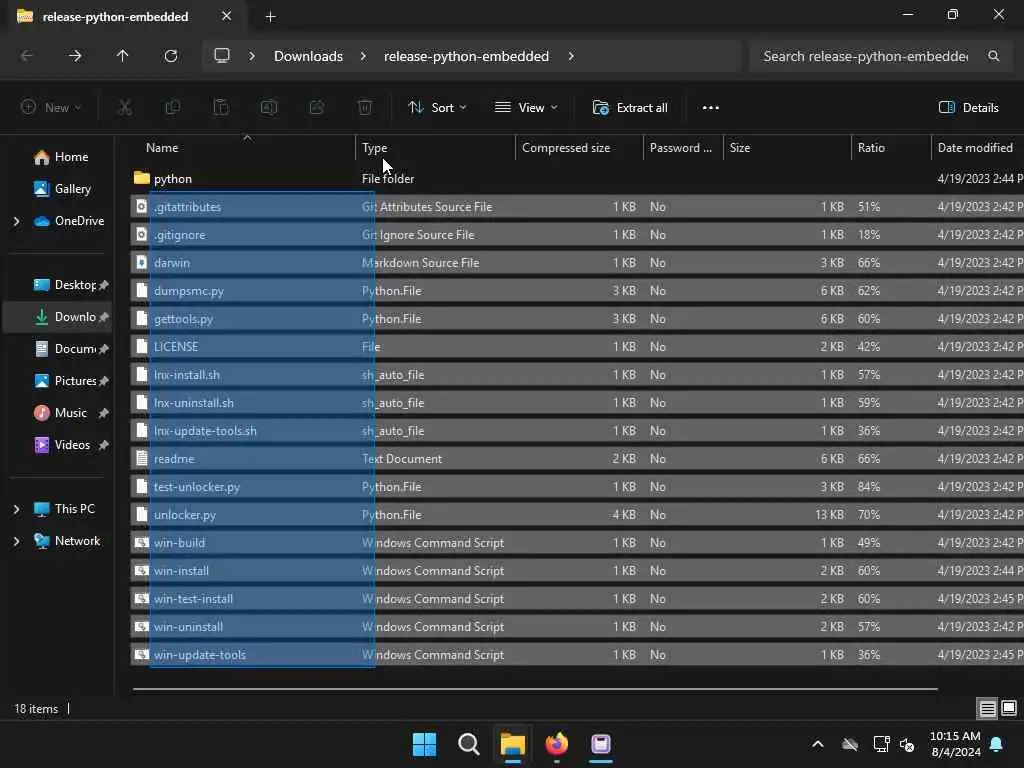
Task: Switch to large thumbnails layout icon in status bar
Action: click(1009, 708)
